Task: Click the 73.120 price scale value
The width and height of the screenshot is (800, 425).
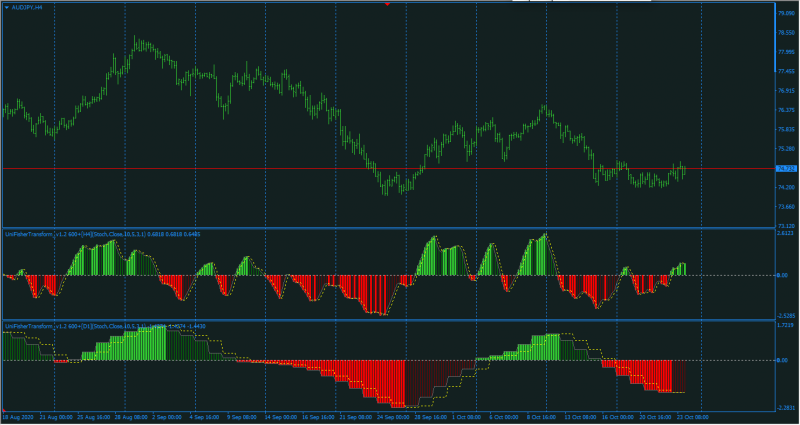Action: tap(786, 226)
